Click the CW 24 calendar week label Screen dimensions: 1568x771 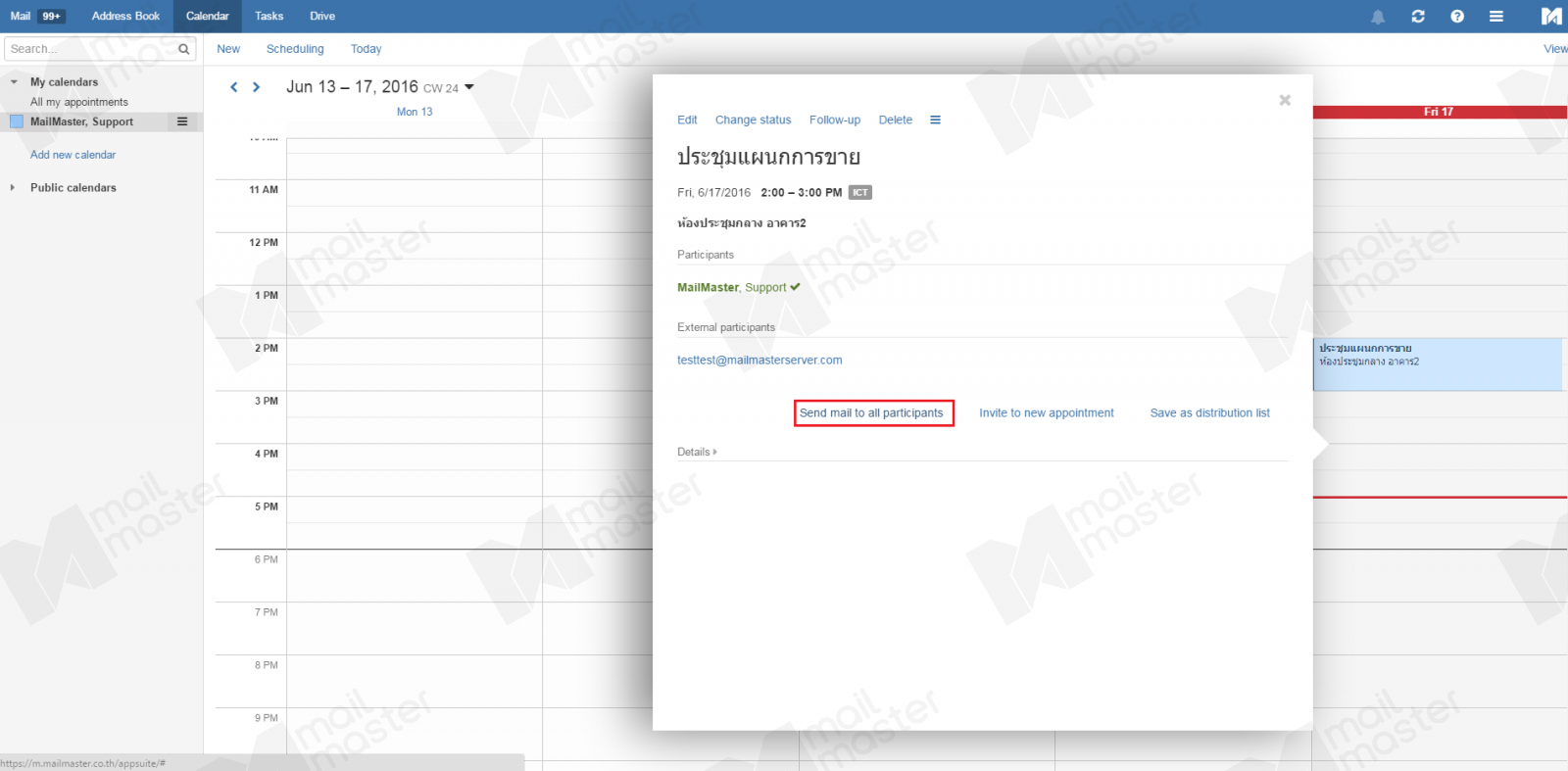(441, 88)
